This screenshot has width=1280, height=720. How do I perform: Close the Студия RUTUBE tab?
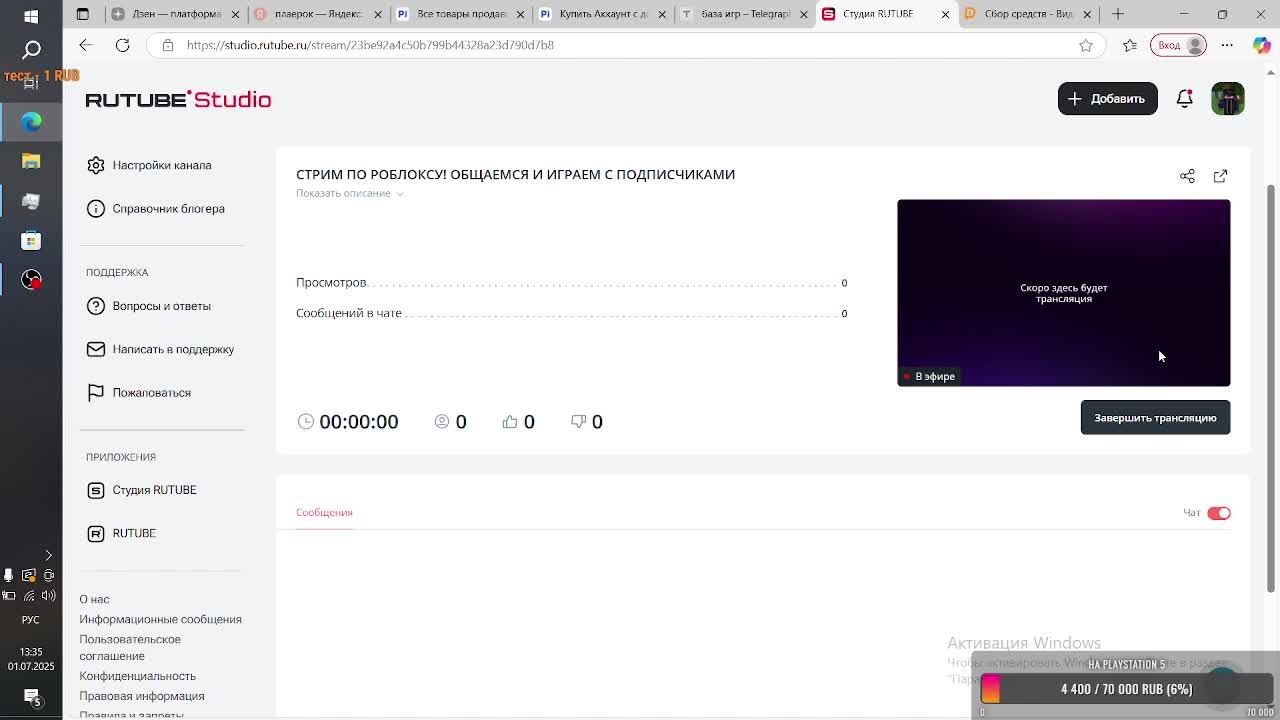point(945,14)
